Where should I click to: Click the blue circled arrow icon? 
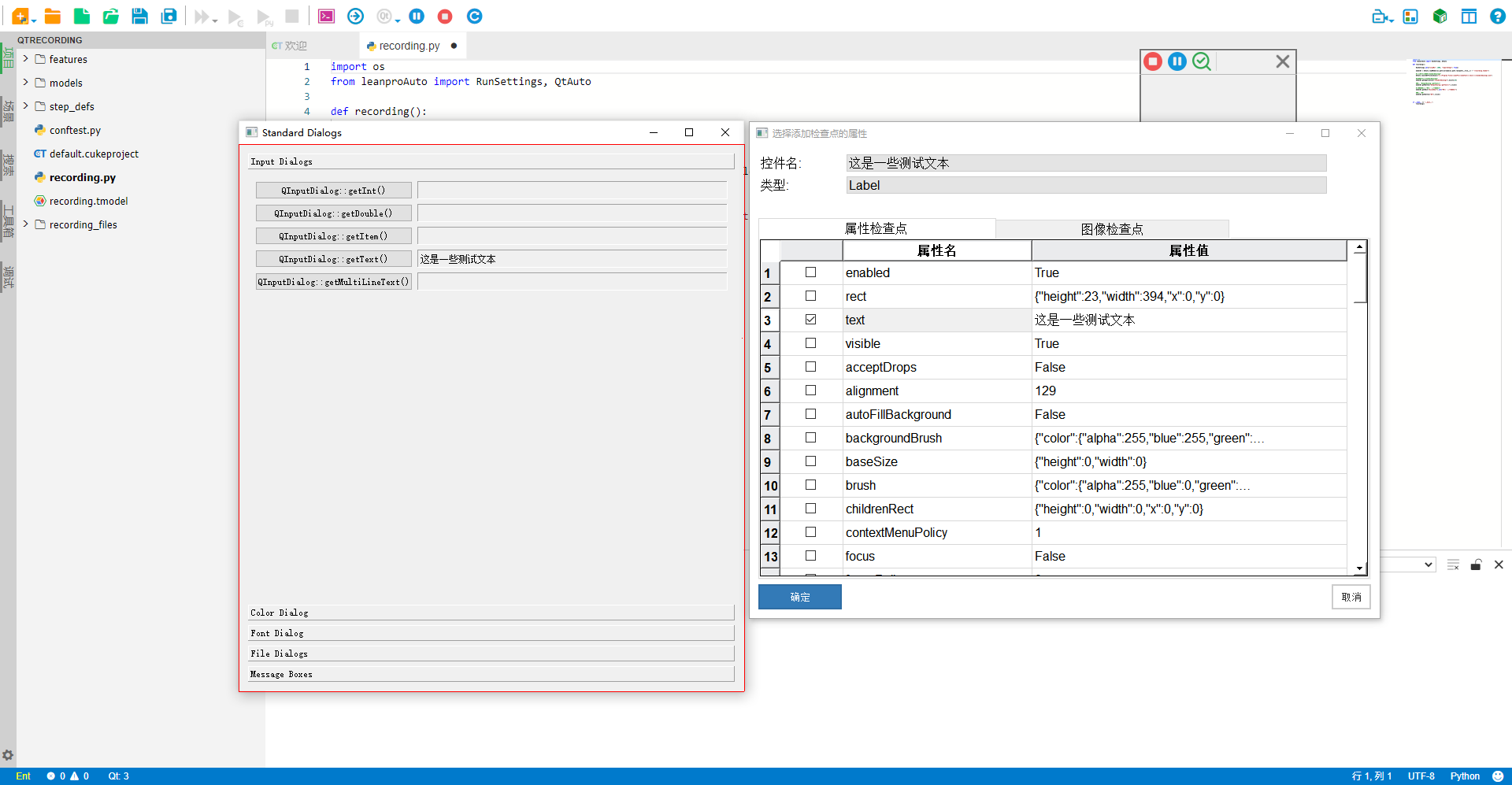tap(355, 17)
